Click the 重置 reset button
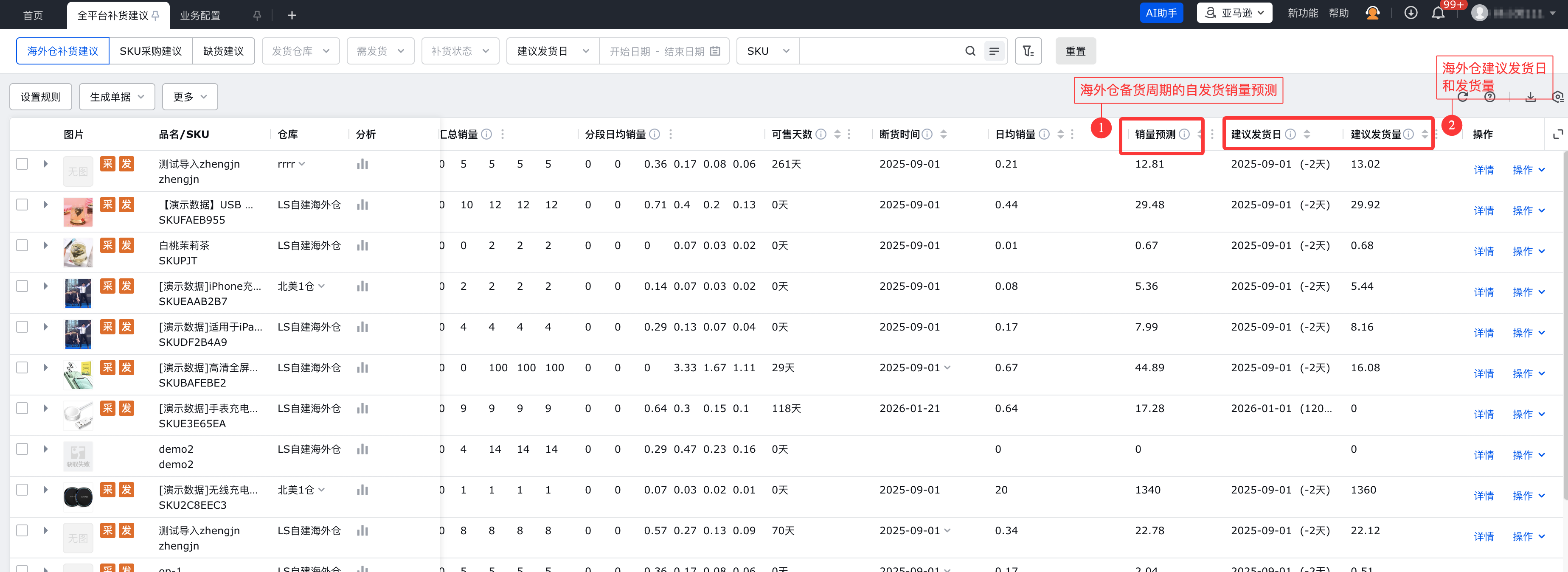 click(x=1075, y=51)
